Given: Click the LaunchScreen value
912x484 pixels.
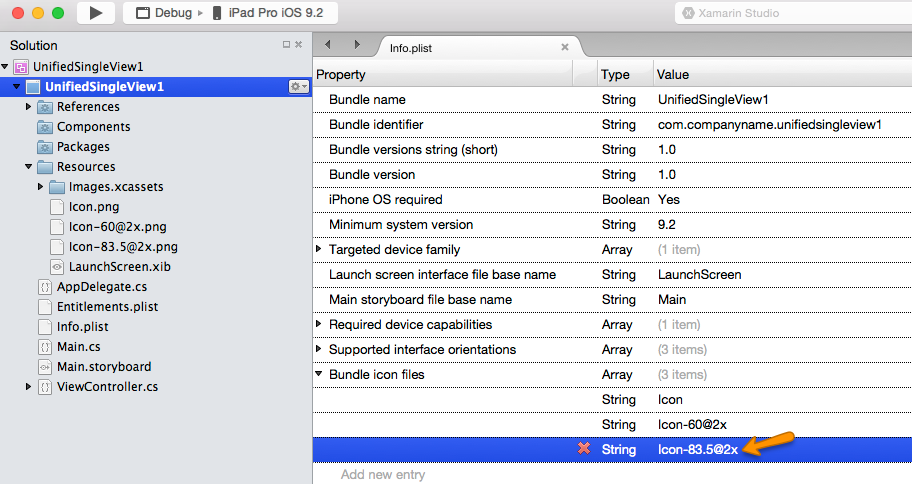Looking at the screenshot, I should click(699, 275).
